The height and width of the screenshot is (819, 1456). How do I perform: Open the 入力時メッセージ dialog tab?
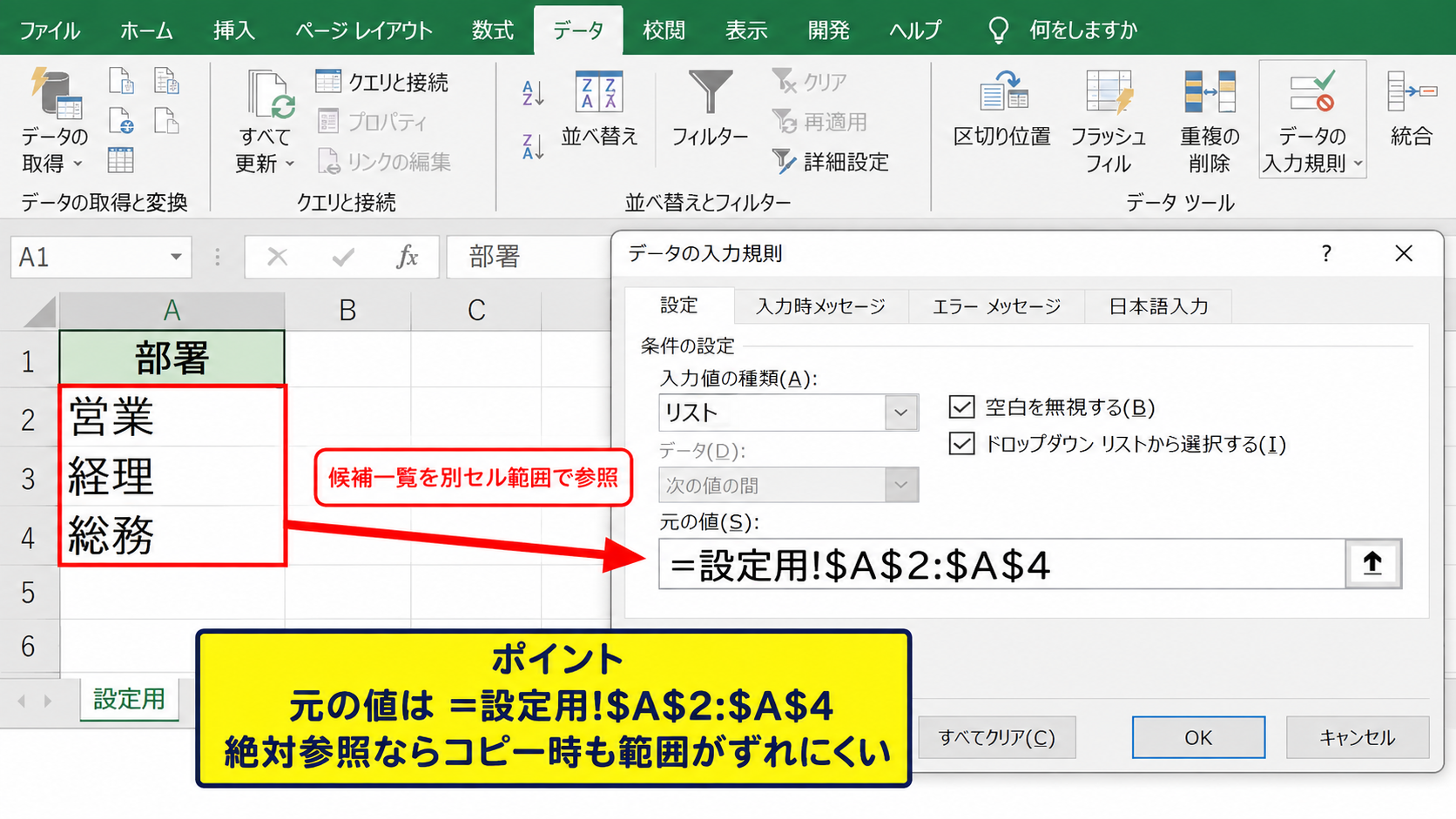[820, 306]
